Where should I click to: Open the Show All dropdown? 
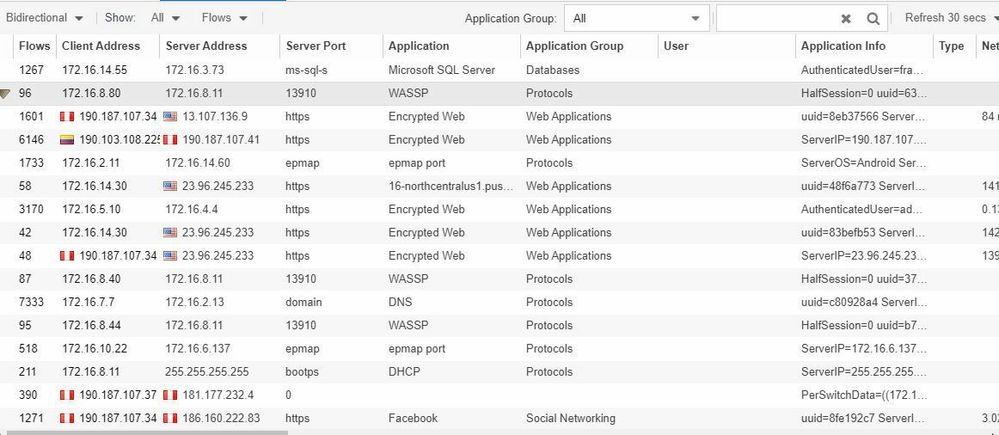pos(165,18)
